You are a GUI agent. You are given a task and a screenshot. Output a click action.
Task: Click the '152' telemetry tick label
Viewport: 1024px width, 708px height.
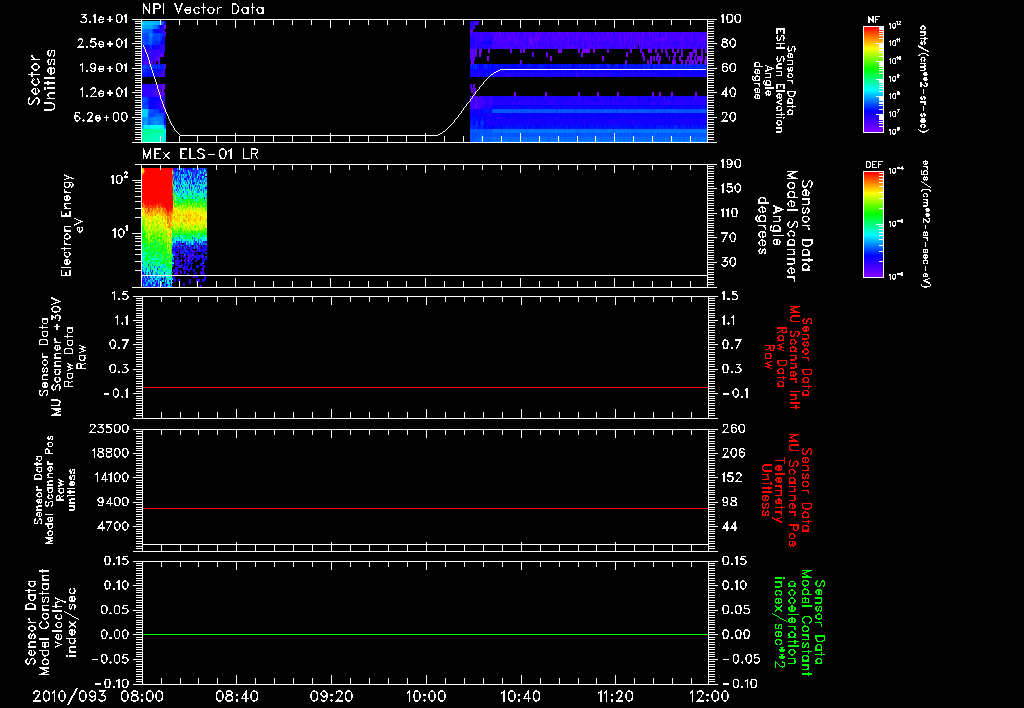(x=732, y=477)
